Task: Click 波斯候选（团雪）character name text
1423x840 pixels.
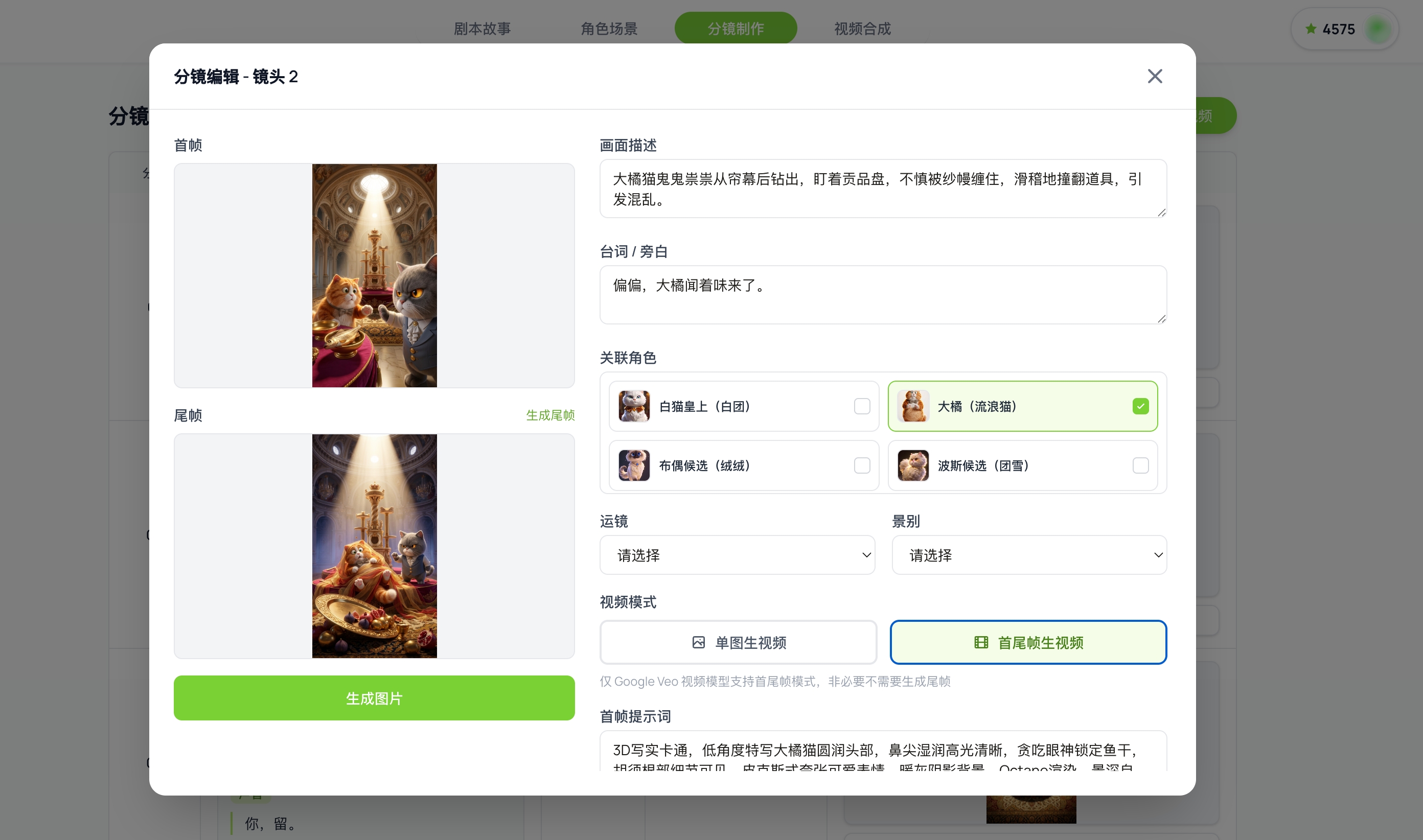Action: click(x=983, y=466)
